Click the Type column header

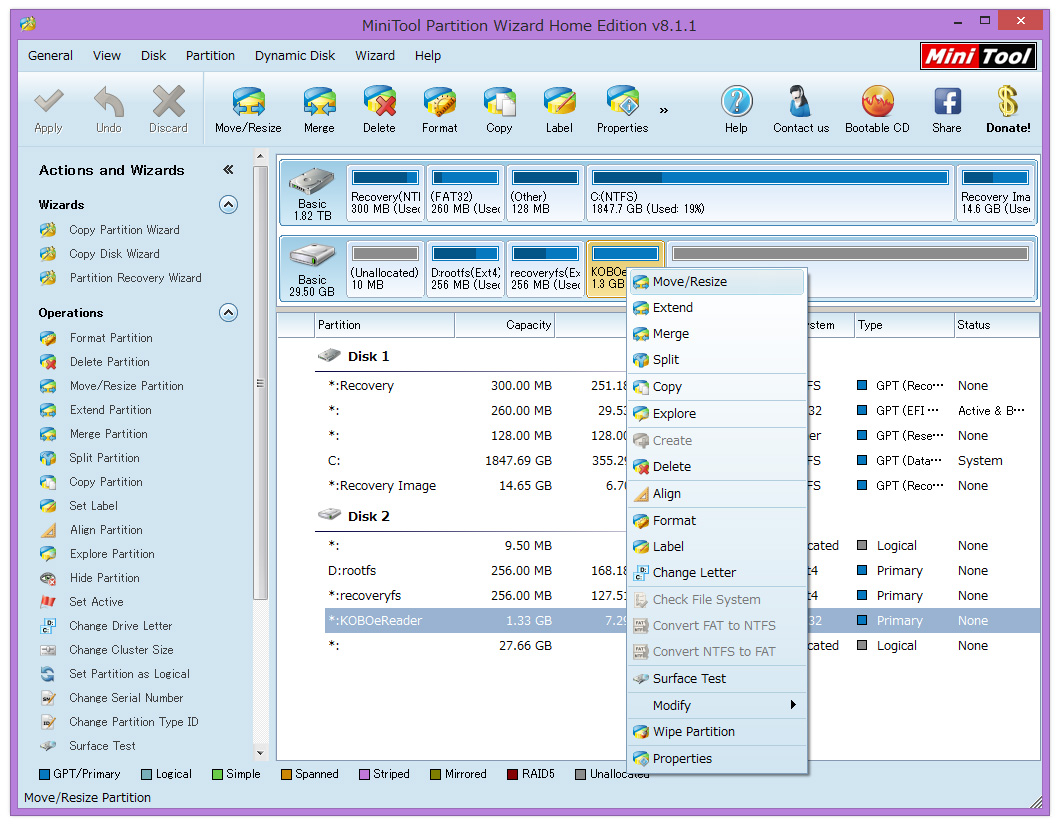pyautogui.click(x=903, y=325)
